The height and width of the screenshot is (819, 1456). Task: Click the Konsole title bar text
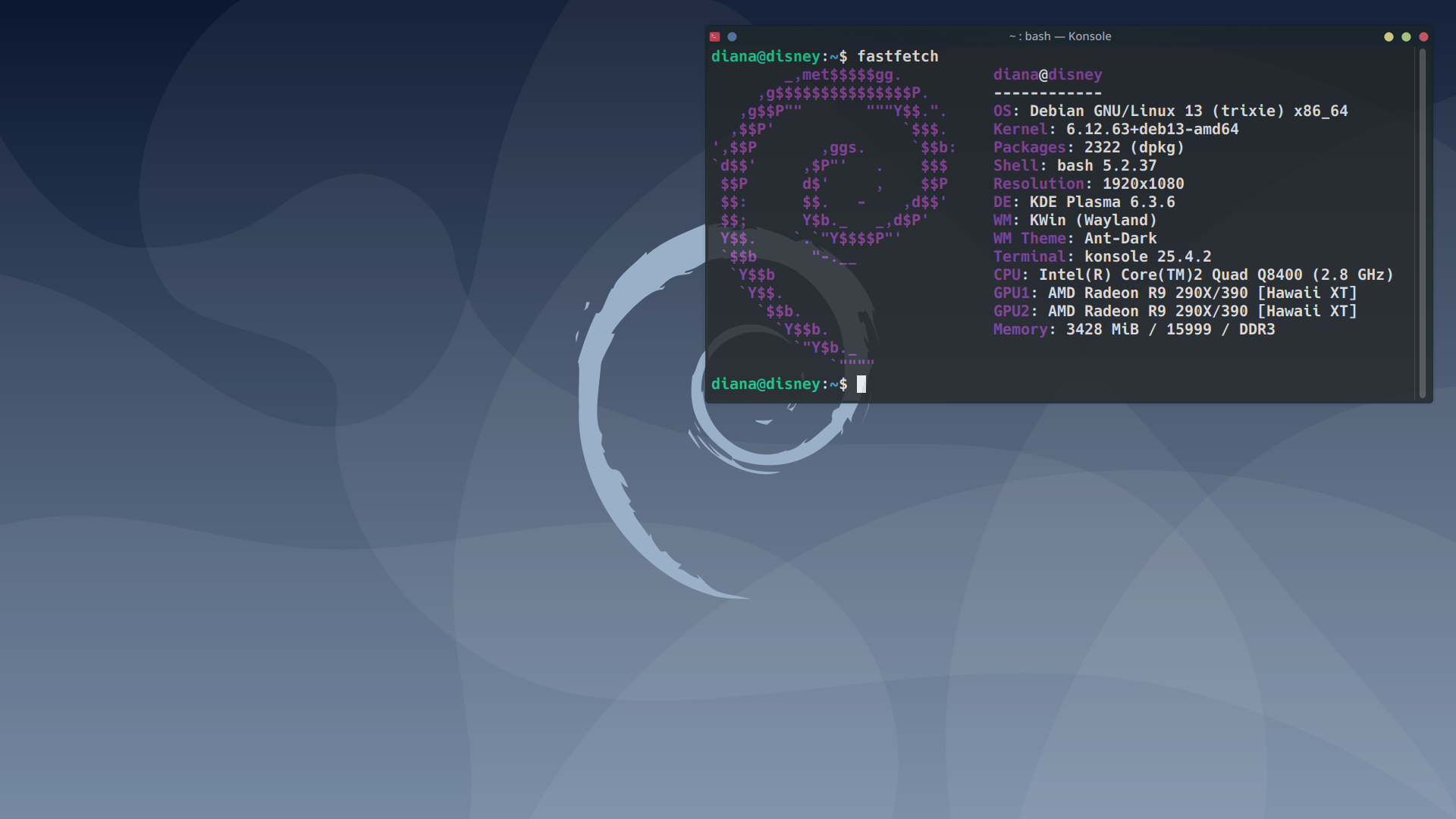click(1059, 36)
